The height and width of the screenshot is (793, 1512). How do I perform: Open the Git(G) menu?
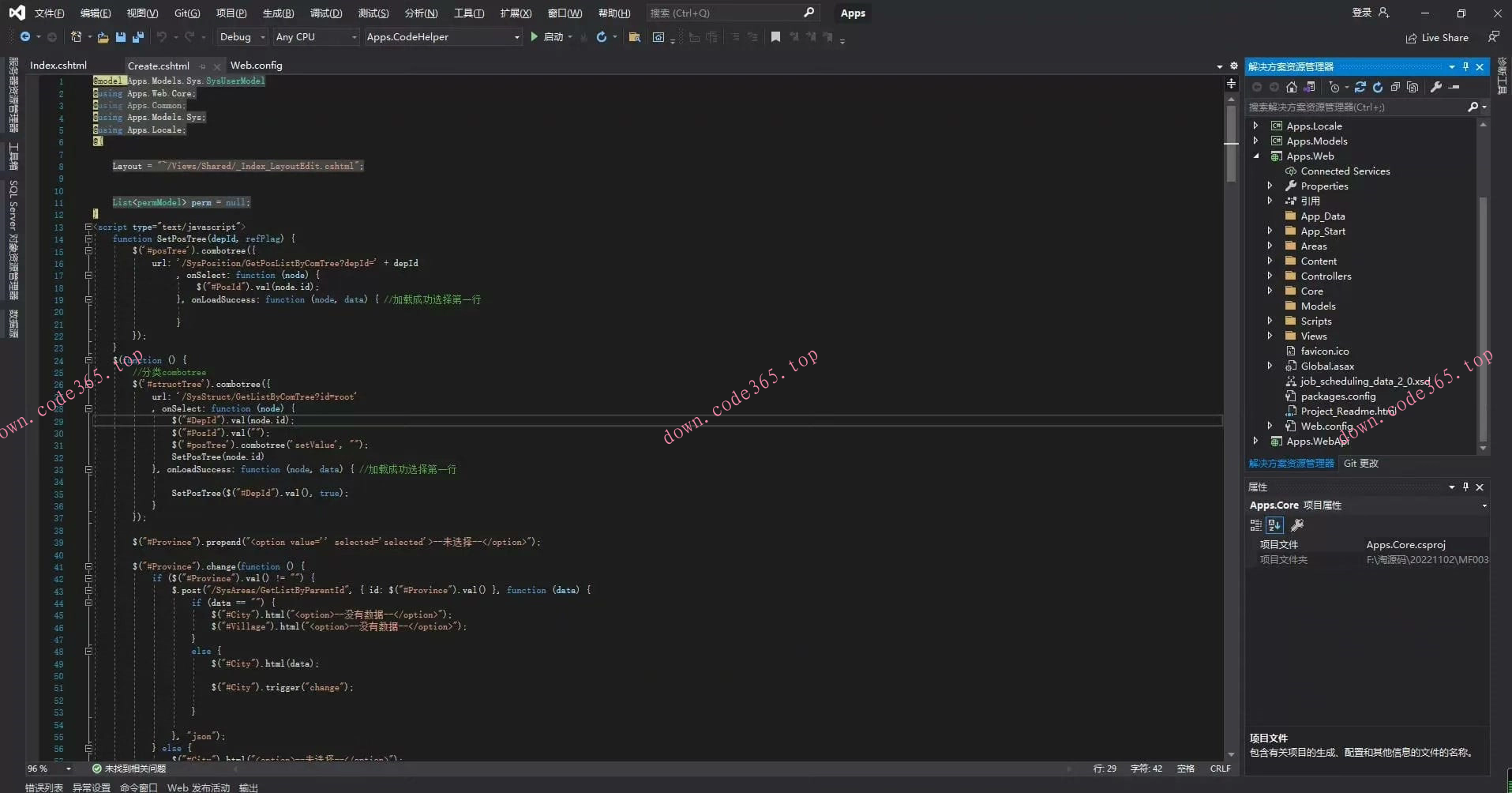(187, 13)
